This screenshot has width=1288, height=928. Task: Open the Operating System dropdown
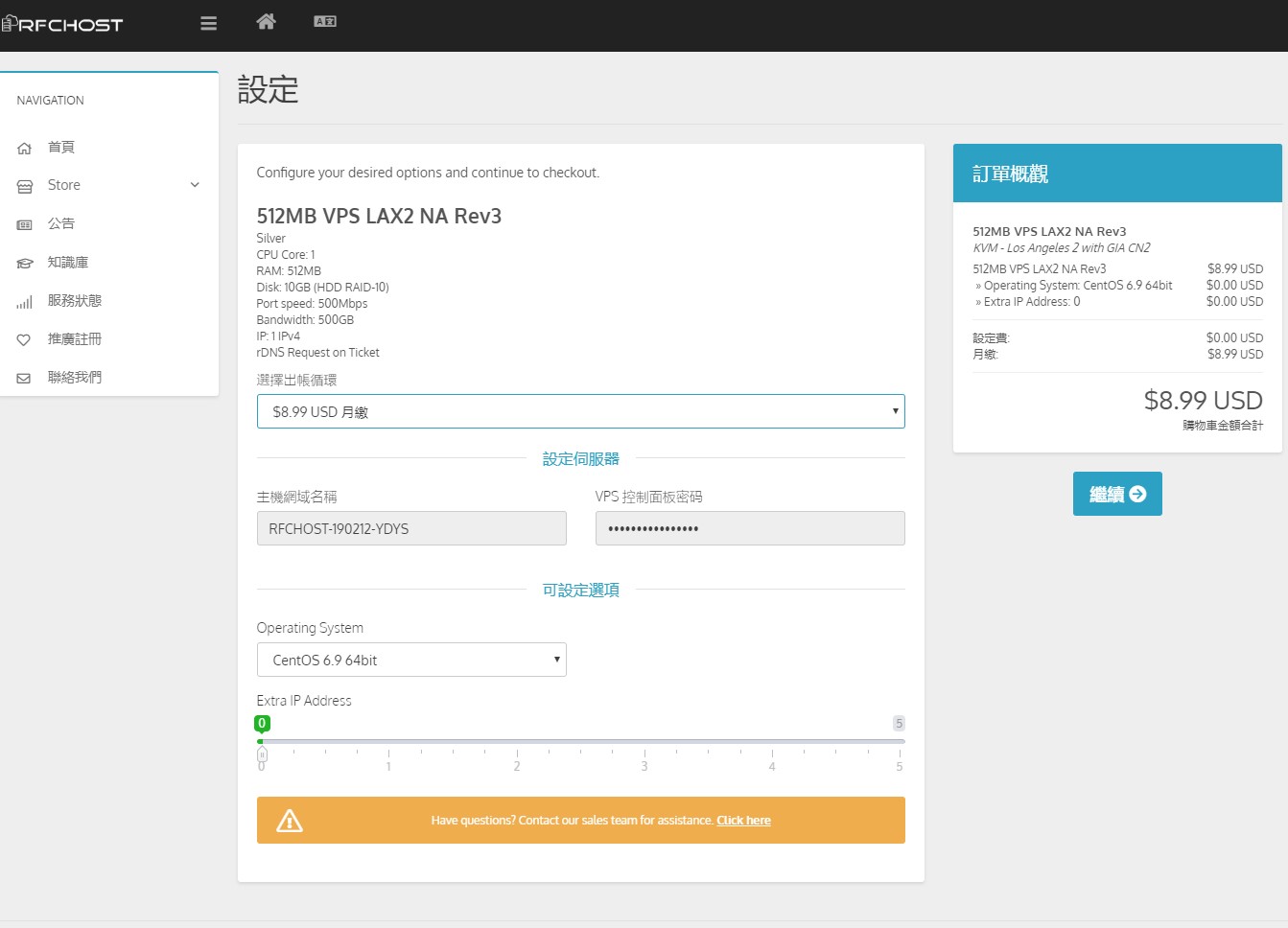(411, 660)
